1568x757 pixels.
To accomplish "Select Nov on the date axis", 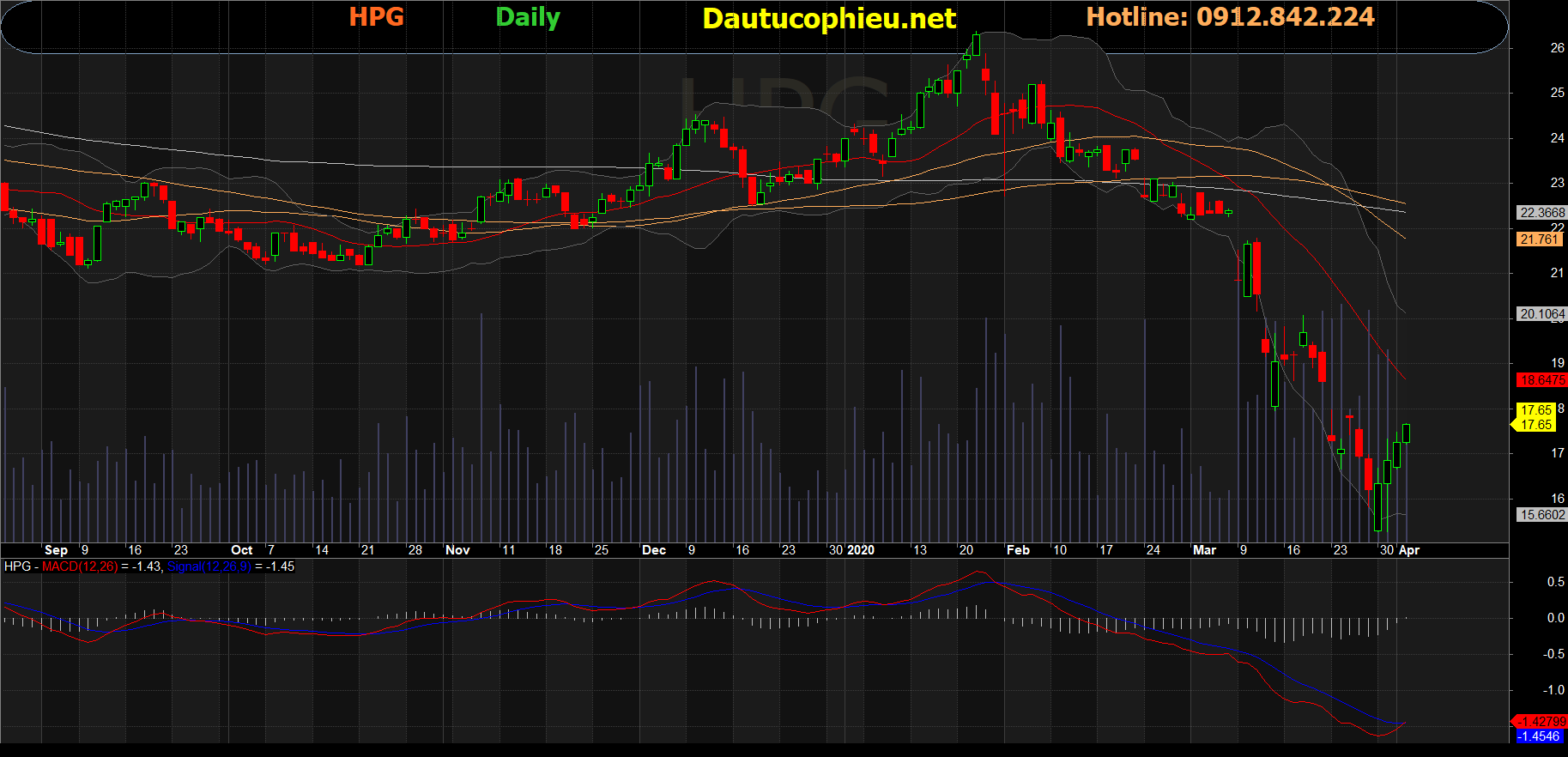I will (x=457, y=550).
